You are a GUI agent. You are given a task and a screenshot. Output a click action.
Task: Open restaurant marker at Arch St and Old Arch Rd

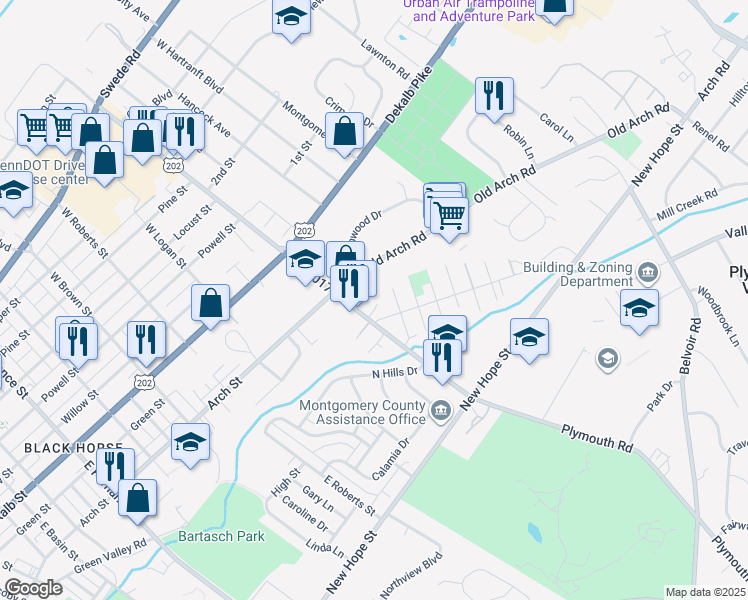coord(349,285)
